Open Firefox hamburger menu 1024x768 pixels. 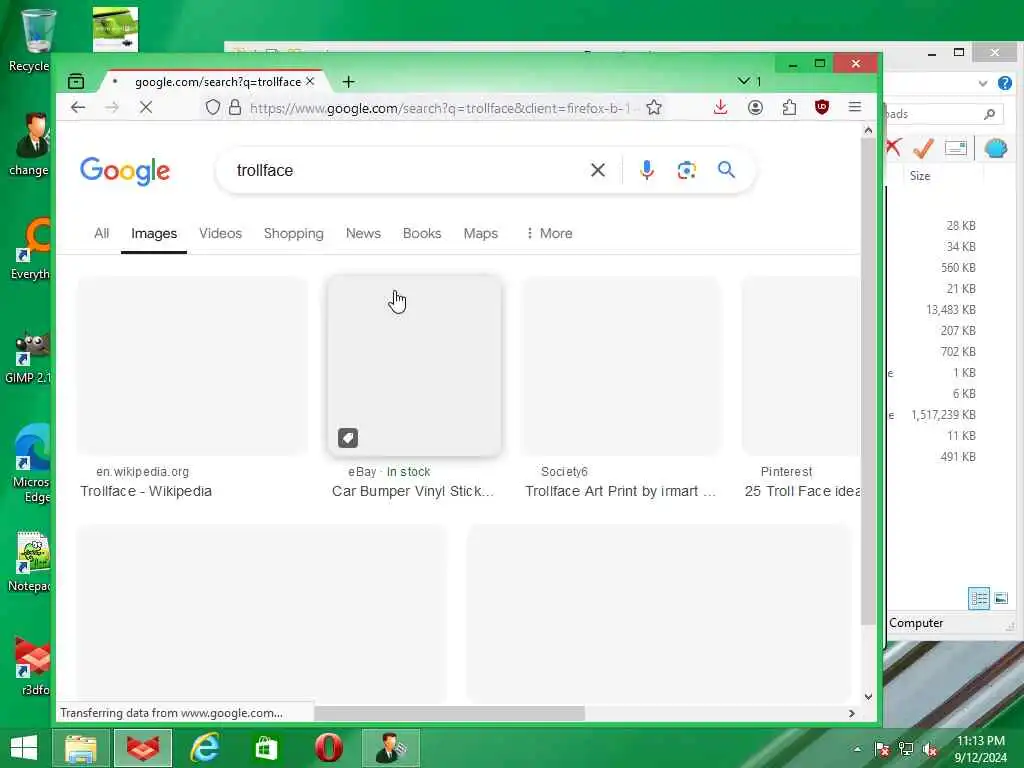point(854,107)
